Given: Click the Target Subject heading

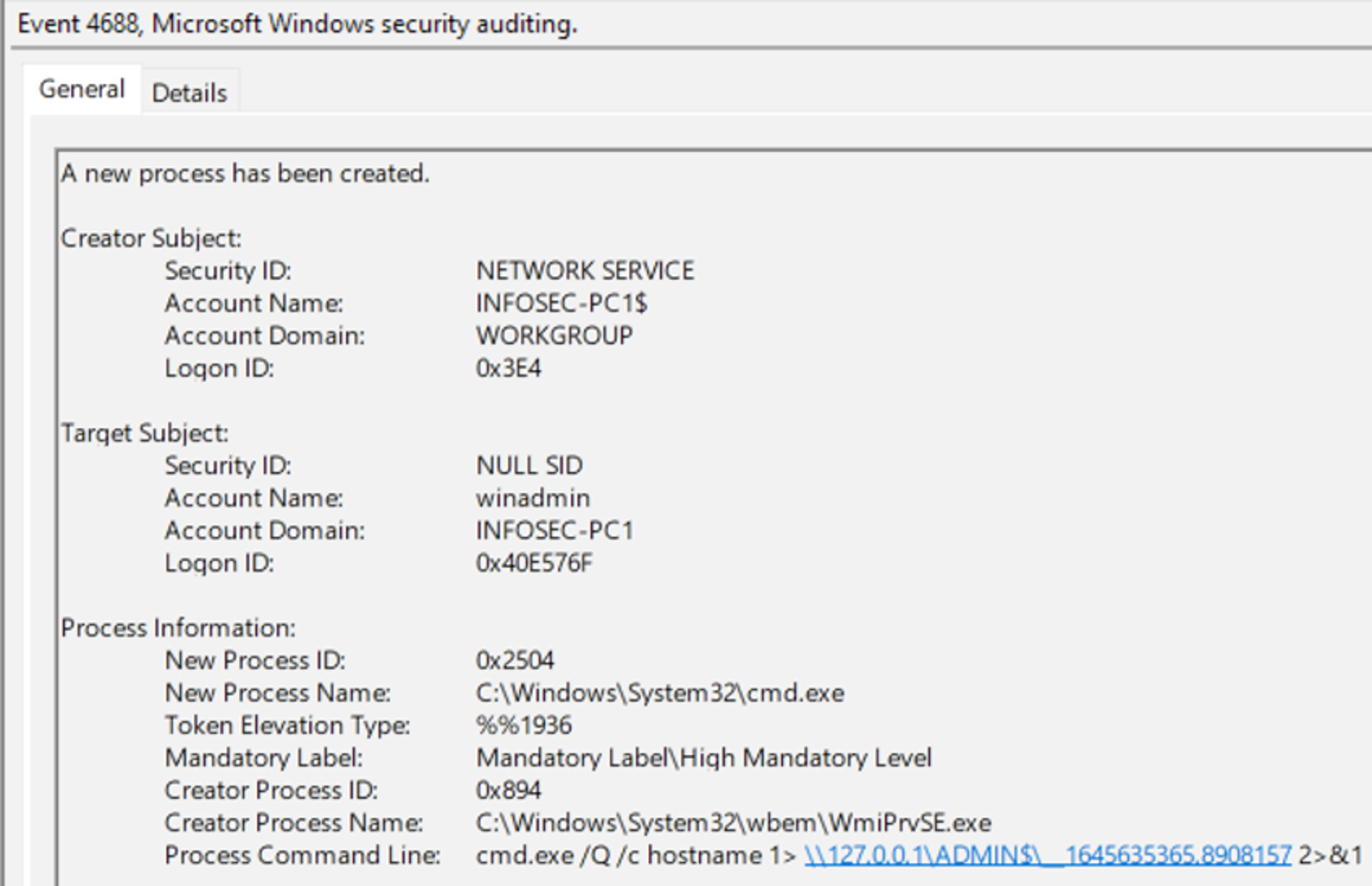Looking at the screenshot, I should tap(144, 434).
